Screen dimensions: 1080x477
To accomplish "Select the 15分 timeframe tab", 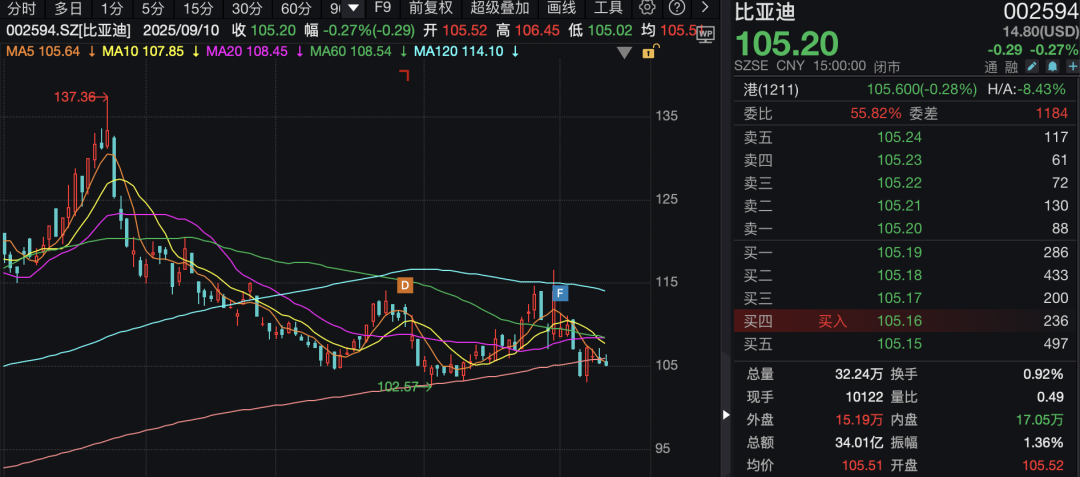I will point(198,8).
